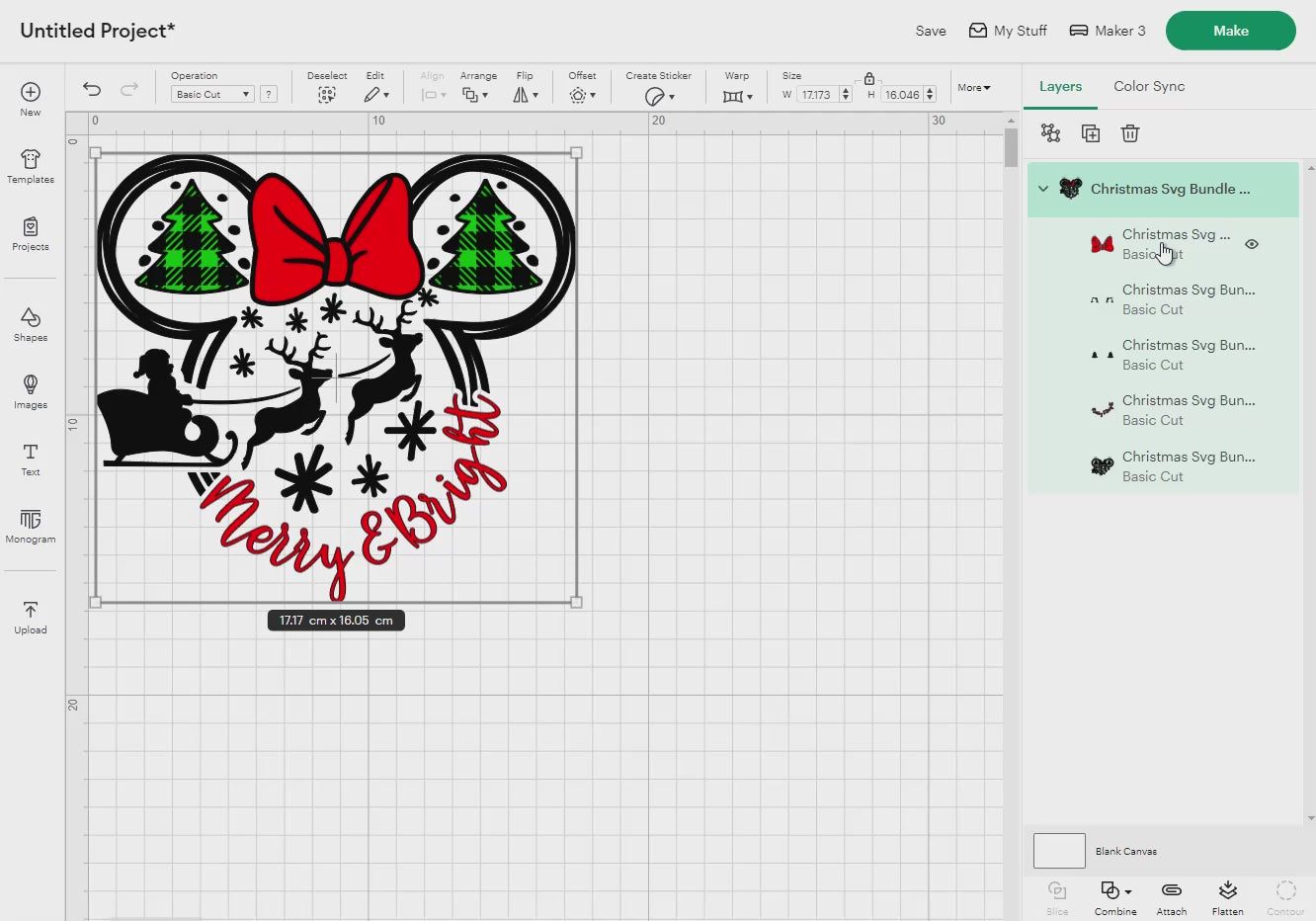1316x921 pixels.
Task: Click the Operation help question mark
Action: 269,94
